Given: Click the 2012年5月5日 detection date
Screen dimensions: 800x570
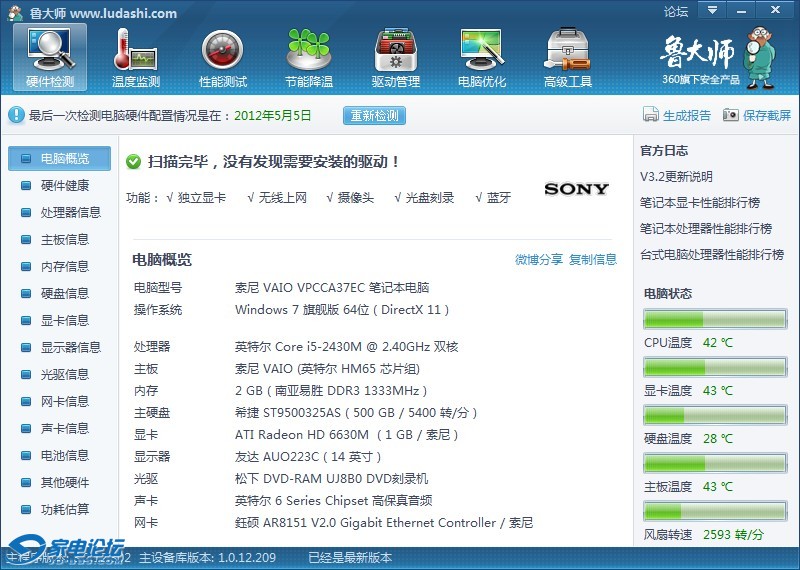Looking at the screenshot, I should (x=272, y=115).
